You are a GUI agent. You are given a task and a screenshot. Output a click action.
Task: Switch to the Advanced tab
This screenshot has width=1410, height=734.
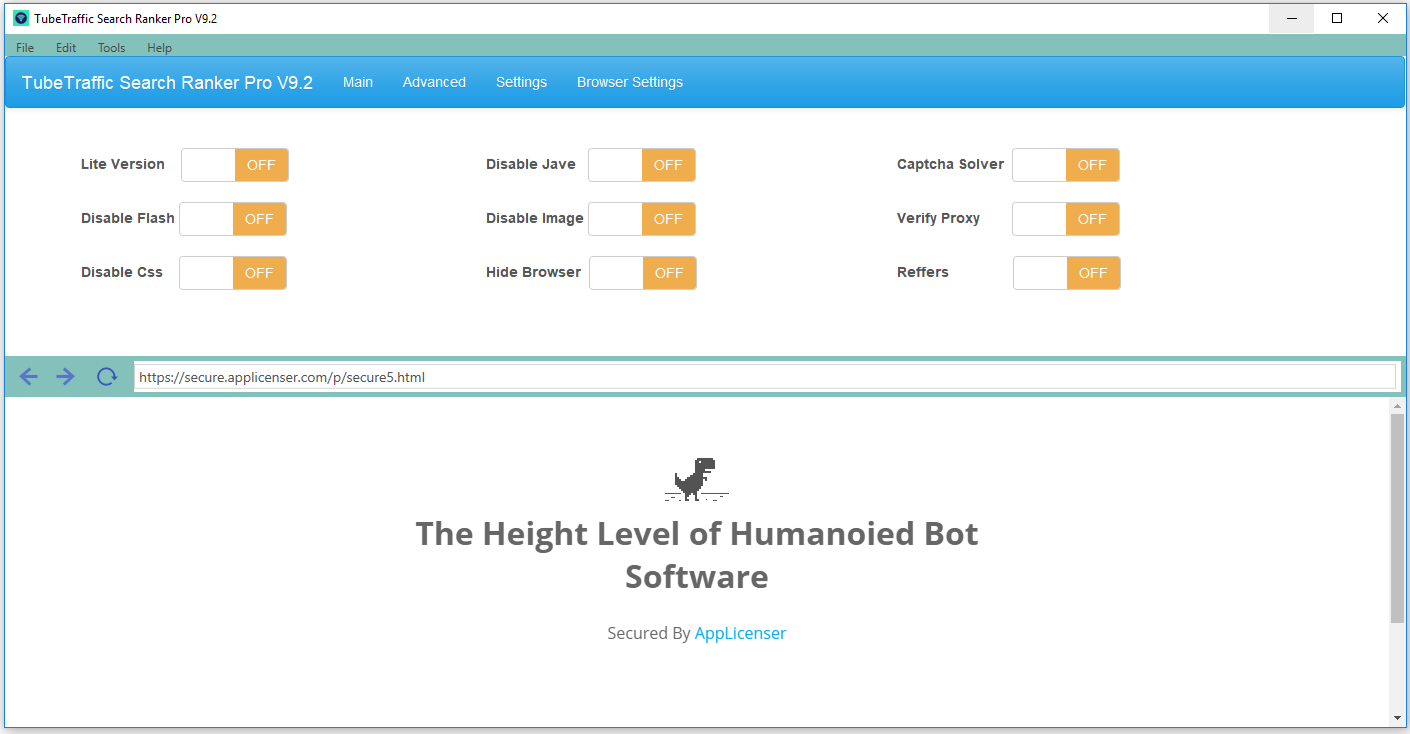(x=434, y=82)
